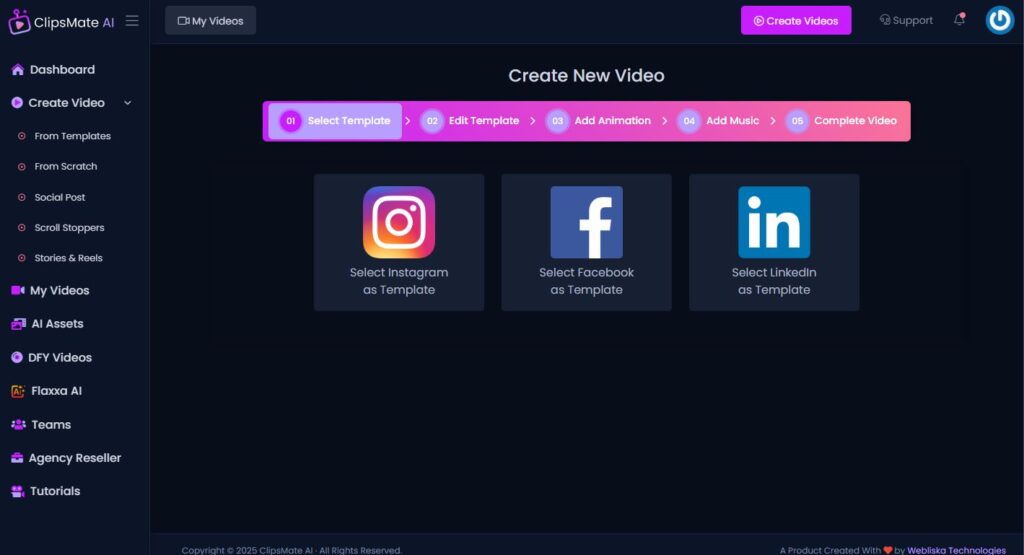Click the Support headset icon
The image size is (1024, 555).
[885, 20]
